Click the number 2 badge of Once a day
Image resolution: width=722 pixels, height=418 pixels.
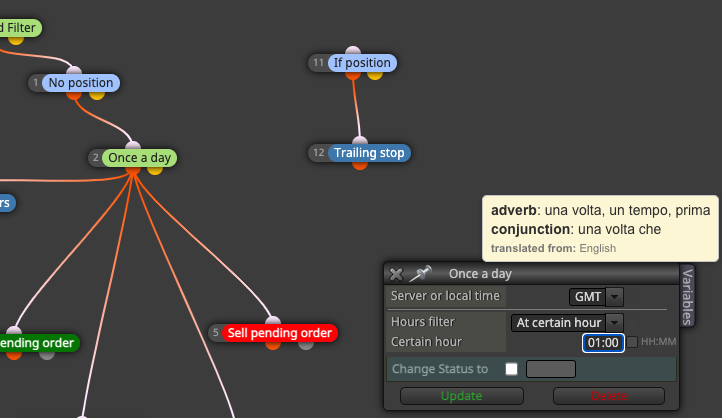(x=95, y=158)
